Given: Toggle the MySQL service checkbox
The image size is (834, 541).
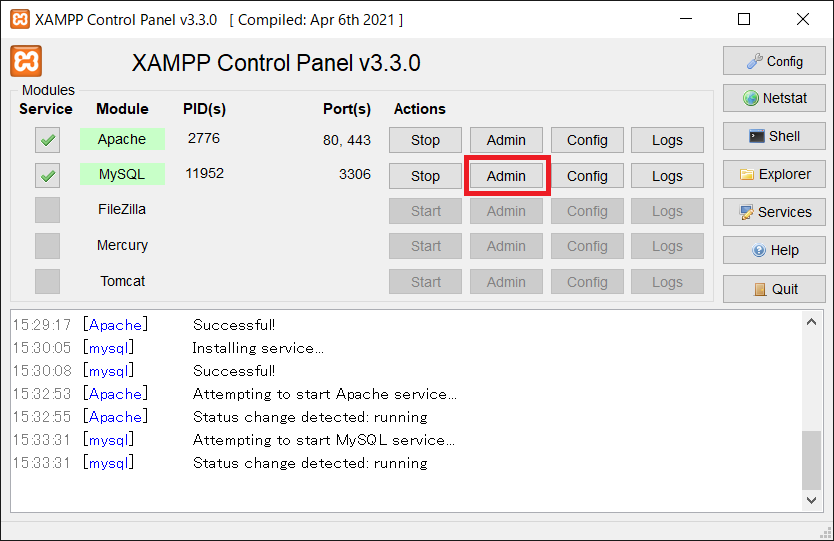Looking at the screenshot, I should click(x=47, y=176).
